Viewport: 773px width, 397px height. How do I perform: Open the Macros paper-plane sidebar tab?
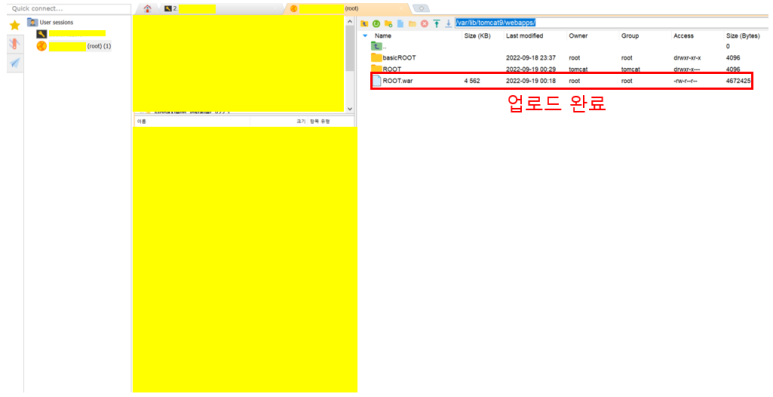click(x=15, y=63)
